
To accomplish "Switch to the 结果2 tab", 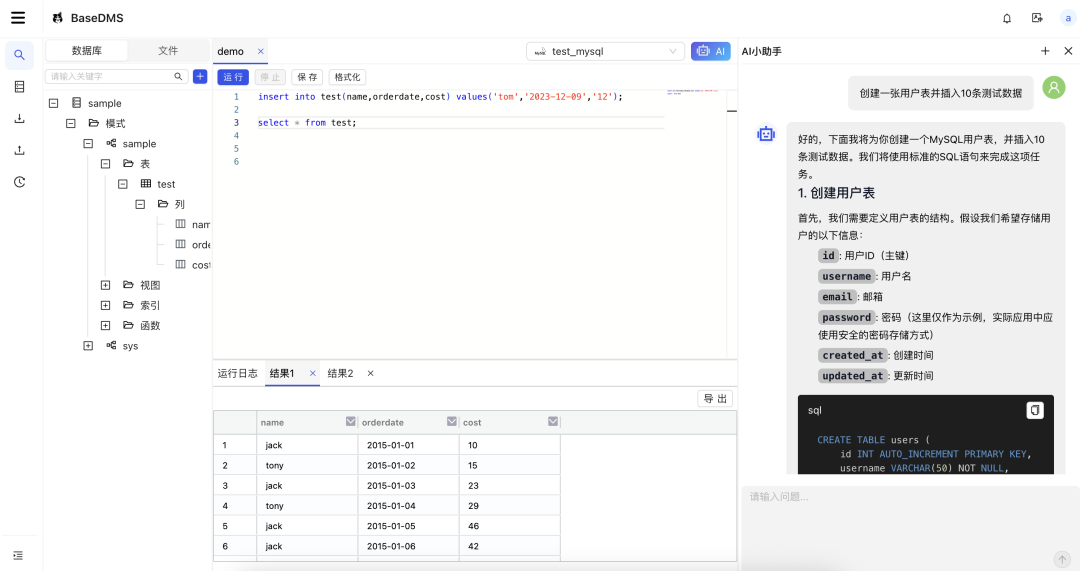I will [x=340, y=373].
